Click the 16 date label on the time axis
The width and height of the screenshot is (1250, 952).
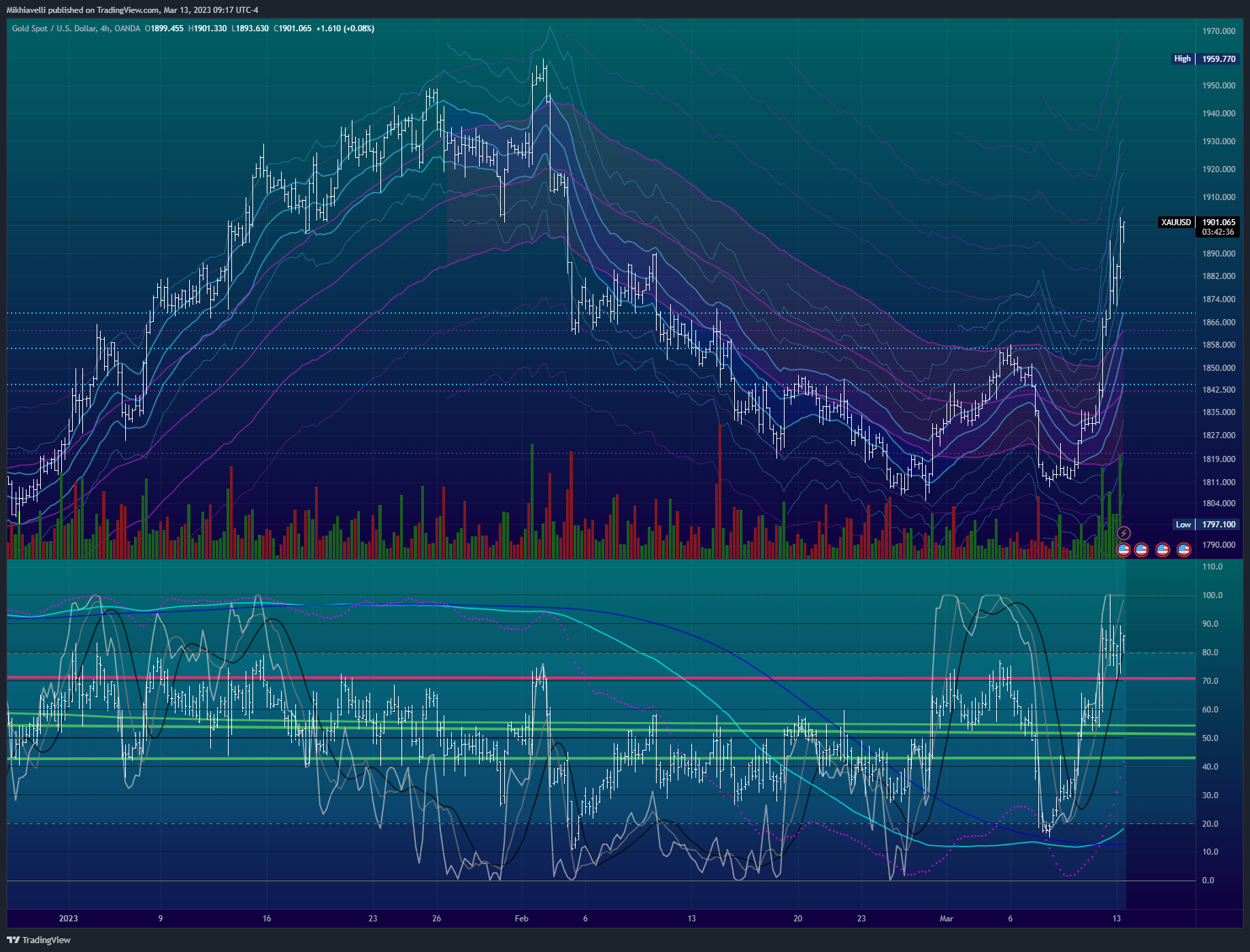[x=267, y=919]
